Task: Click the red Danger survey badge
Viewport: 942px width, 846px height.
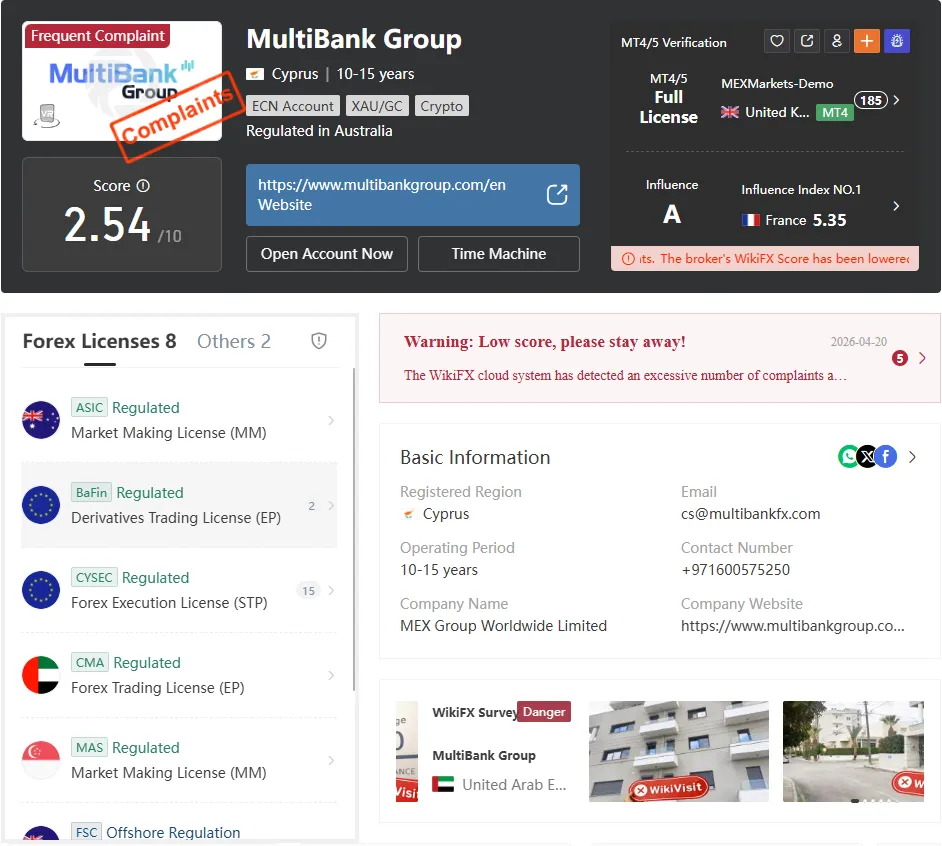Action: tap(544, 712)
